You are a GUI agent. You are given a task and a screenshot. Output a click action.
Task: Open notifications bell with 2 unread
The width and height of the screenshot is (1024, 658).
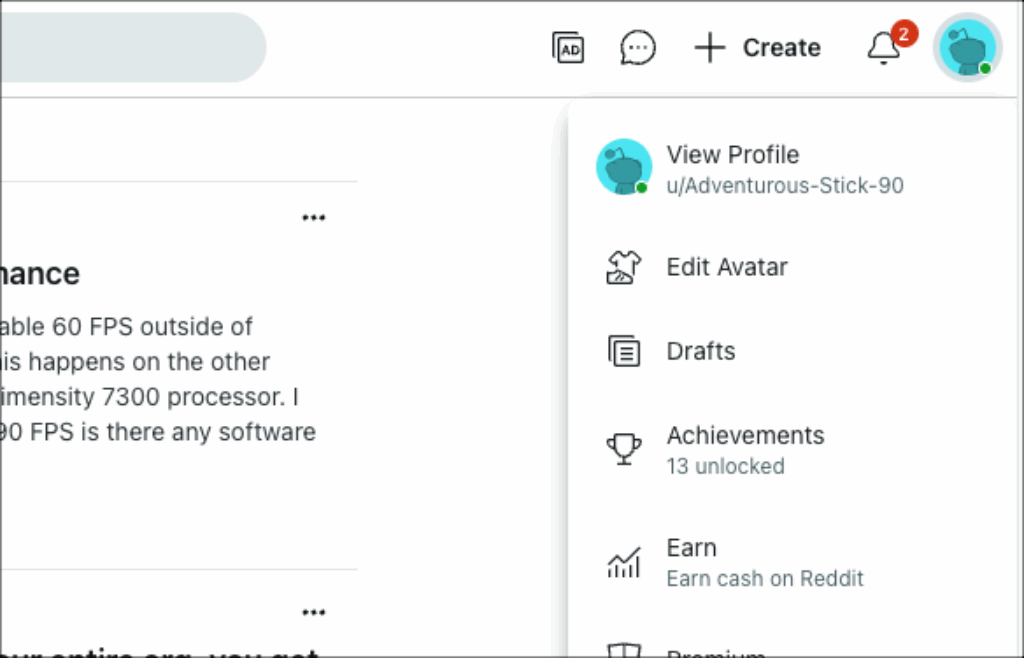point(884,48)
